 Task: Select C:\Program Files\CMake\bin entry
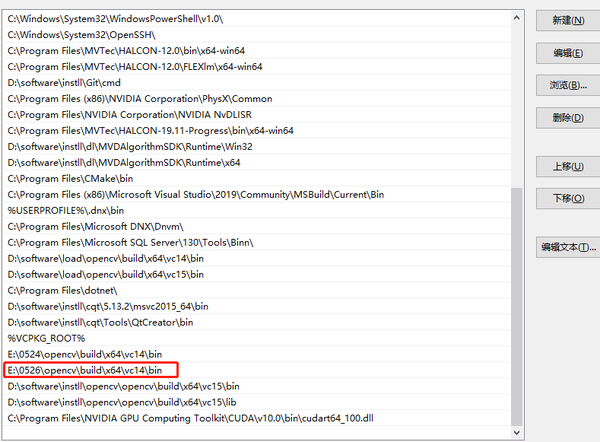[x=257, y=179]
